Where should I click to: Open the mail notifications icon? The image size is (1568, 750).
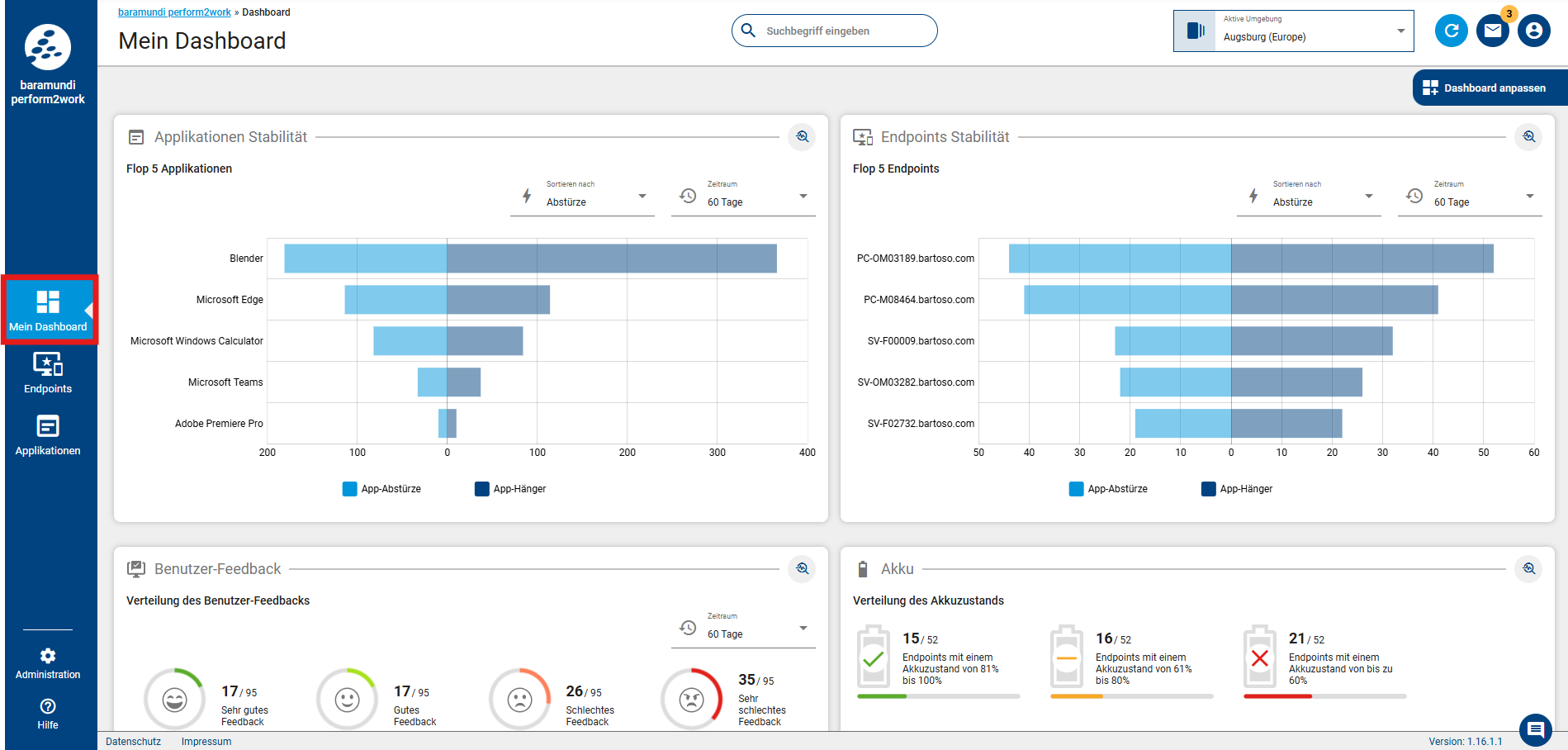(1492, 31)
